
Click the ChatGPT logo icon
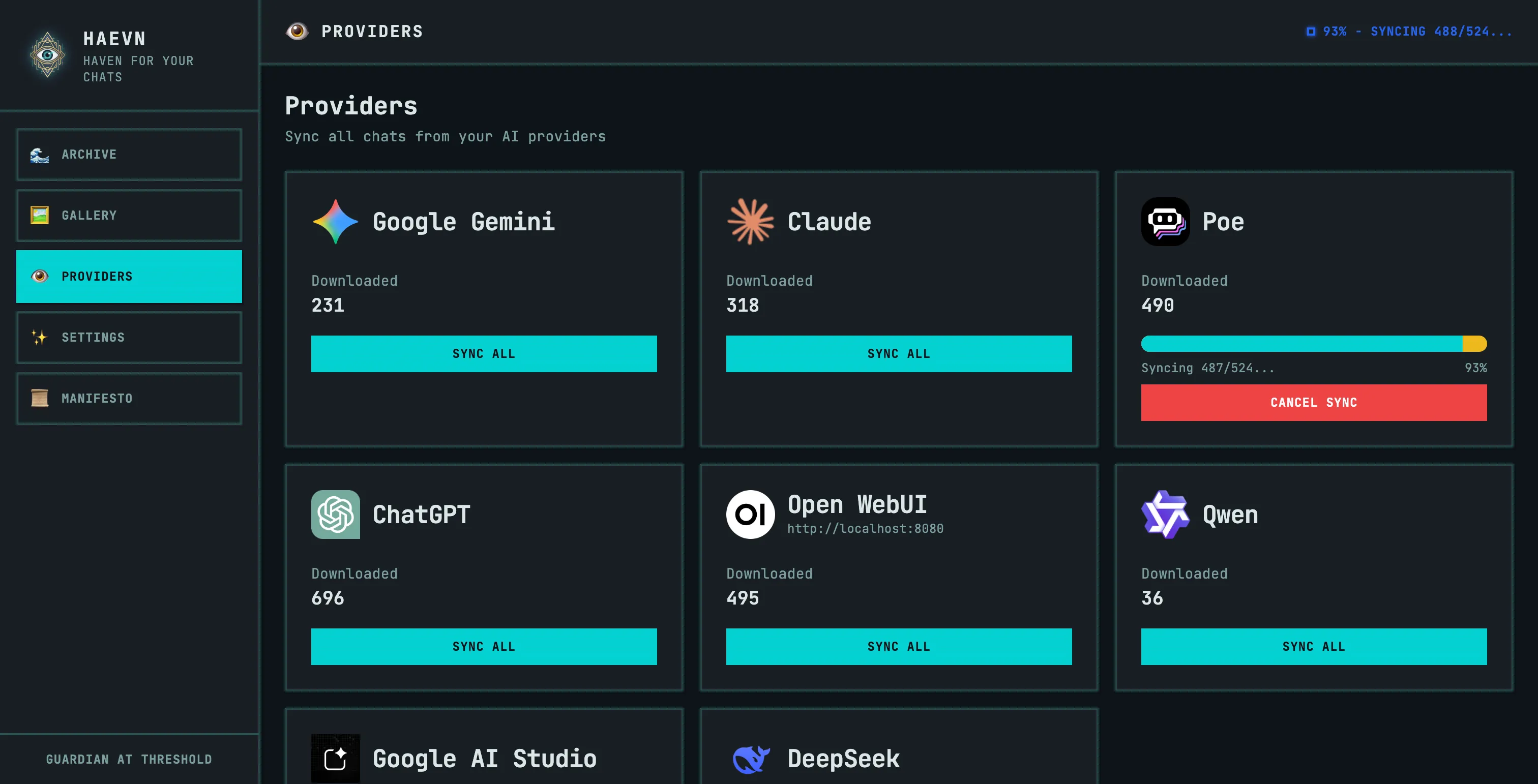point(335,515)
